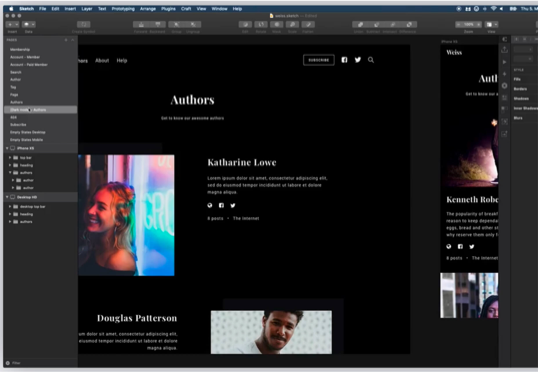Click the Mask toolbar icon
The image size is (538, 372).
(x=277, y=24)
